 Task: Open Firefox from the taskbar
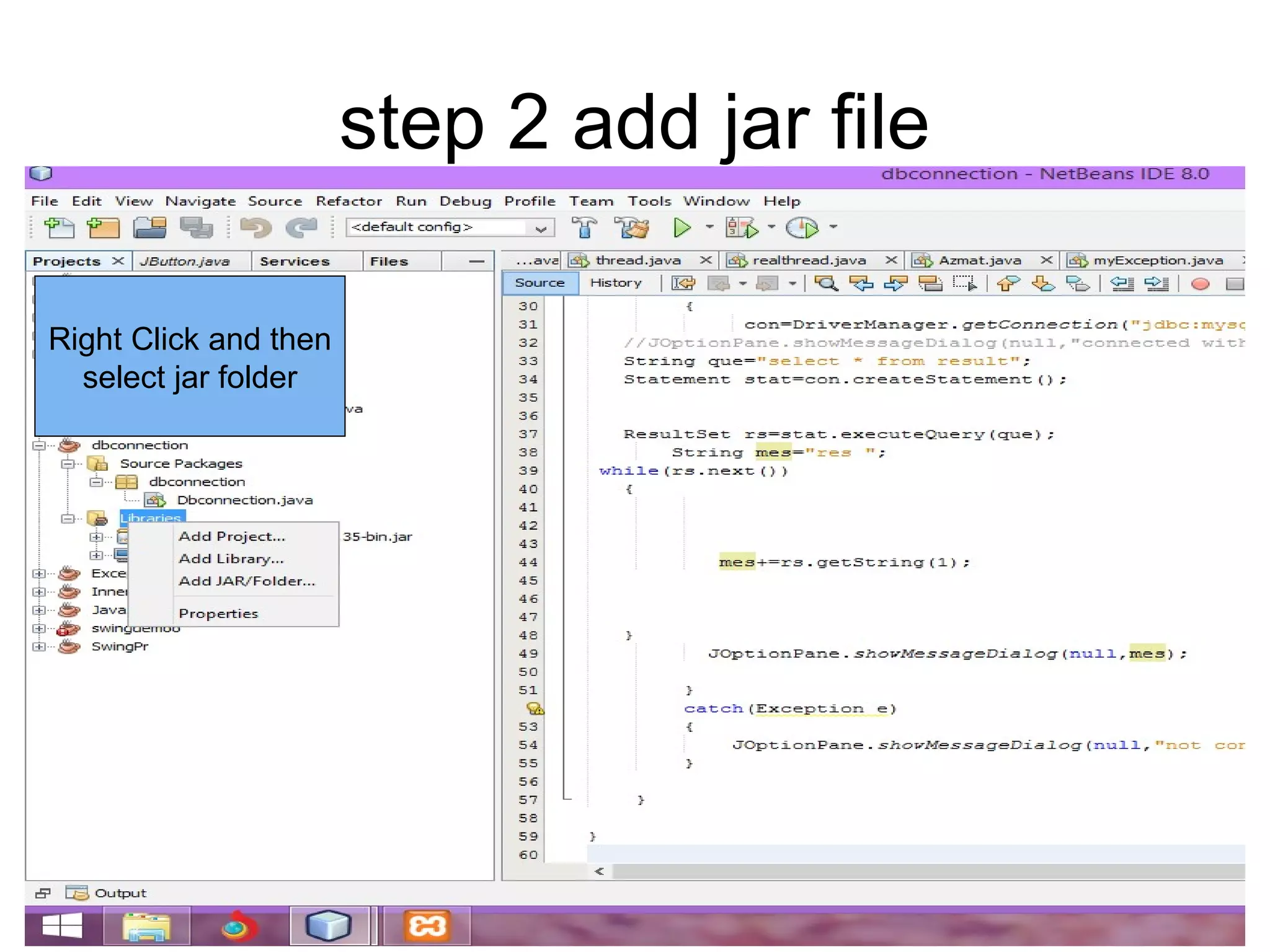[x=238, y=927]
